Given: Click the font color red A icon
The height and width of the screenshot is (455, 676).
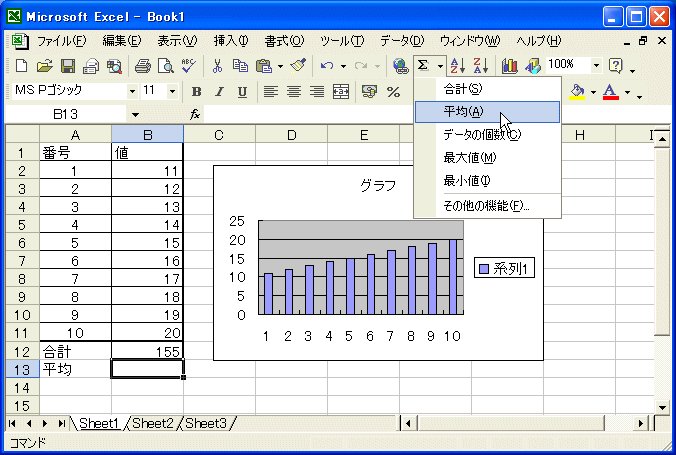Looking at the screenshot, I should point(610,91).
